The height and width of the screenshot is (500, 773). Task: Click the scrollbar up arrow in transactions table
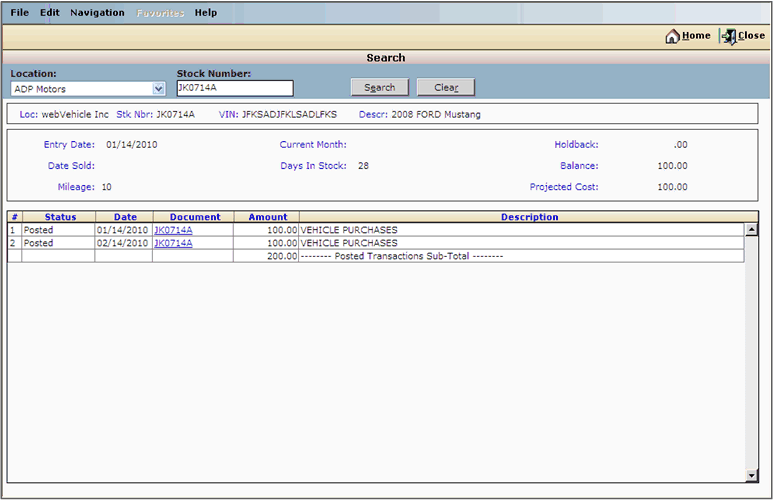[751, 229]
